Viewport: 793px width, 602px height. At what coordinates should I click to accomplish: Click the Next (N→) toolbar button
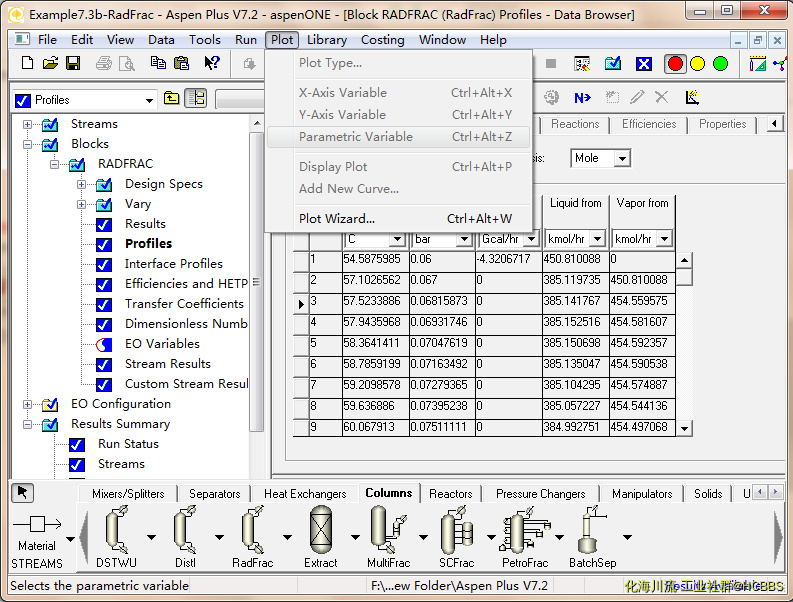click(x=582, y=97)
